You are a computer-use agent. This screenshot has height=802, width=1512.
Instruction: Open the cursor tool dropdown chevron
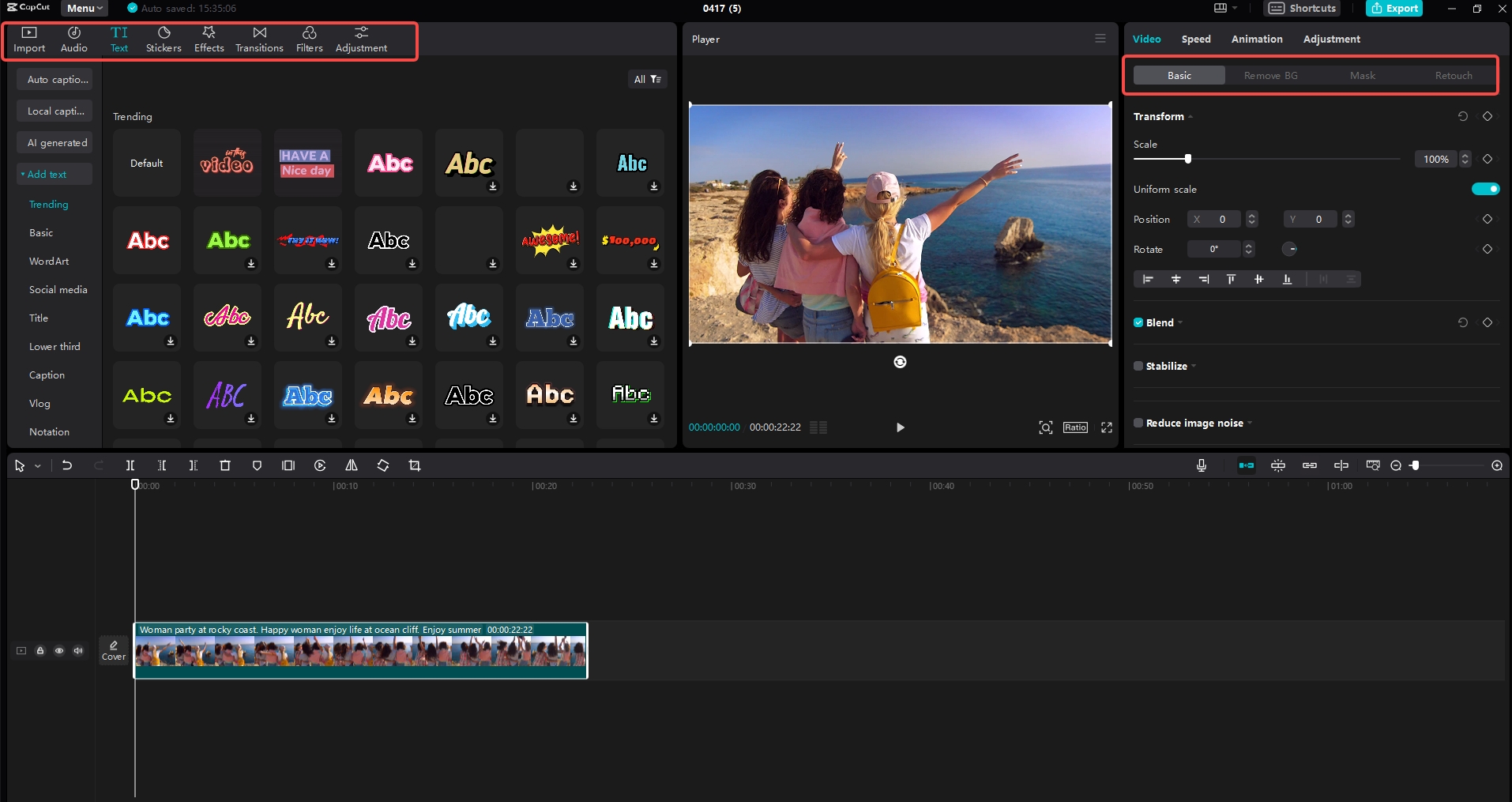pos(36,465)
